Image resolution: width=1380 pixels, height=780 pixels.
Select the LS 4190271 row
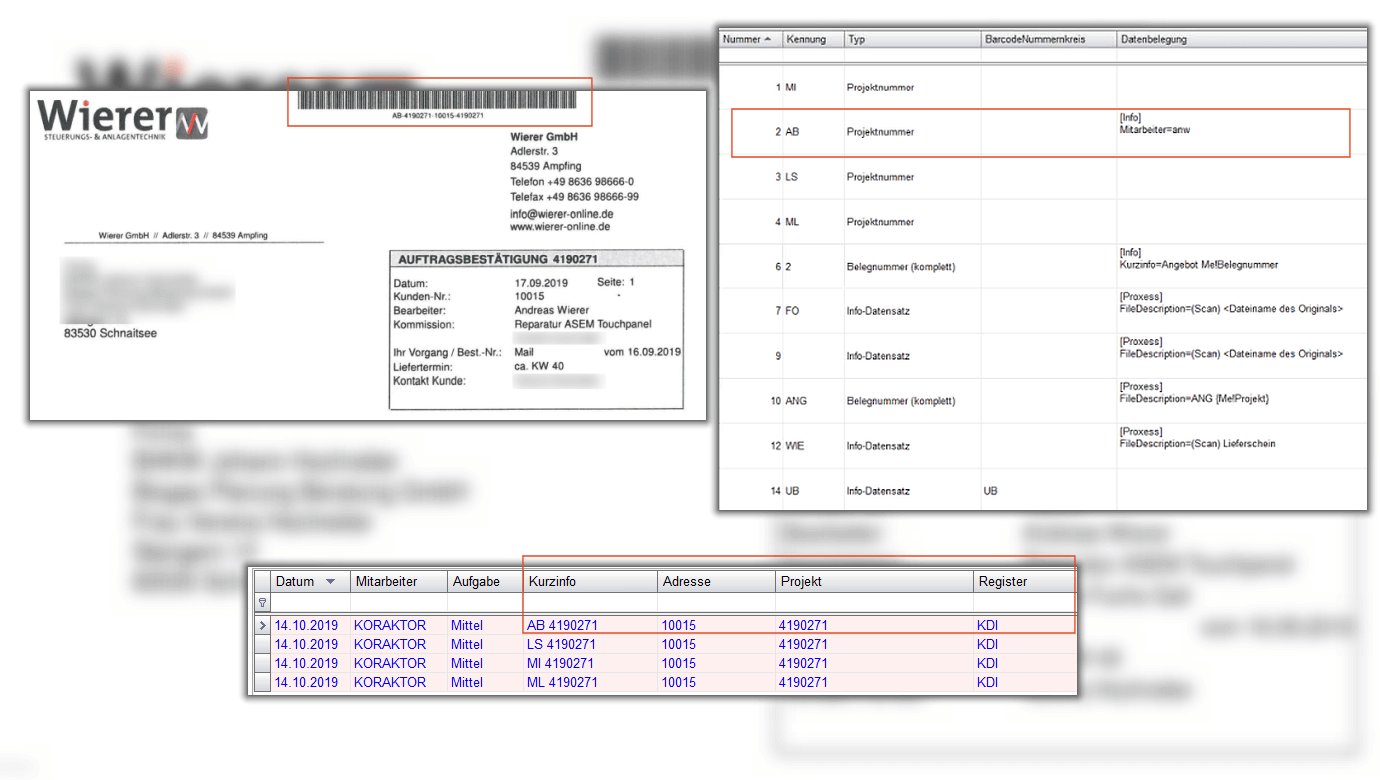point(561,644)
